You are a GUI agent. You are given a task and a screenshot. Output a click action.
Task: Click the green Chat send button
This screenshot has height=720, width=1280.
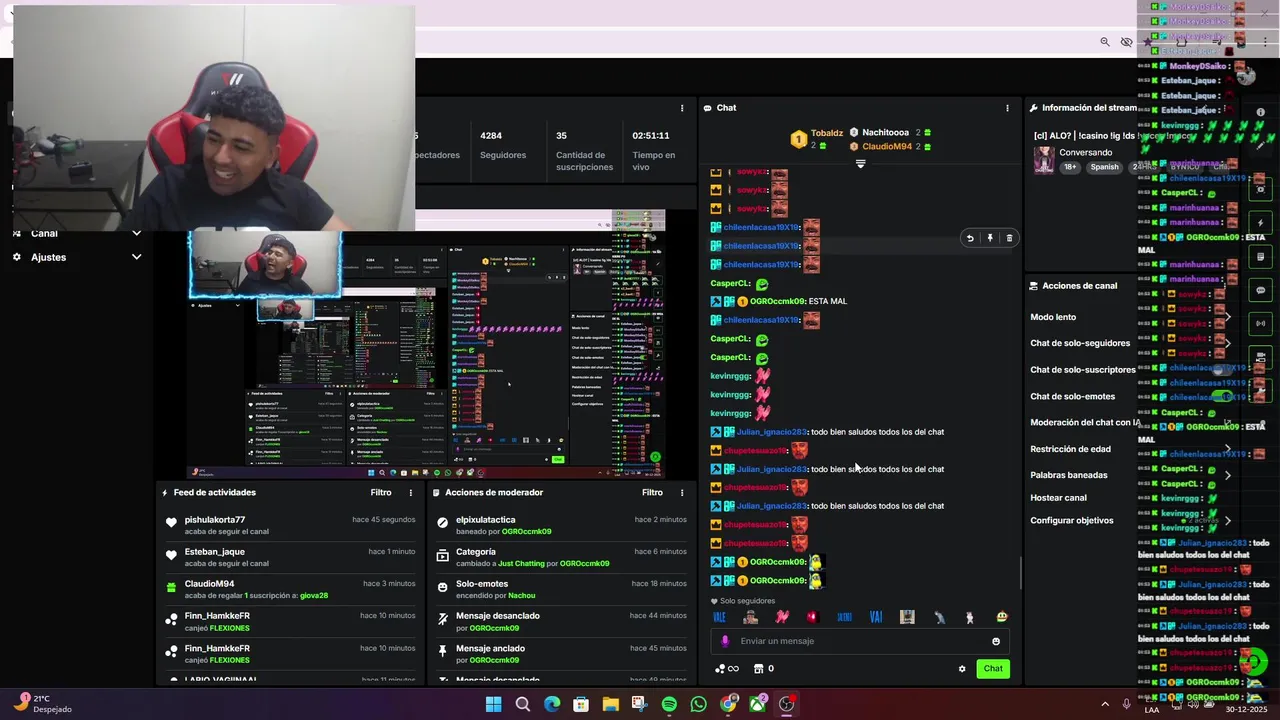click(993, 669)
